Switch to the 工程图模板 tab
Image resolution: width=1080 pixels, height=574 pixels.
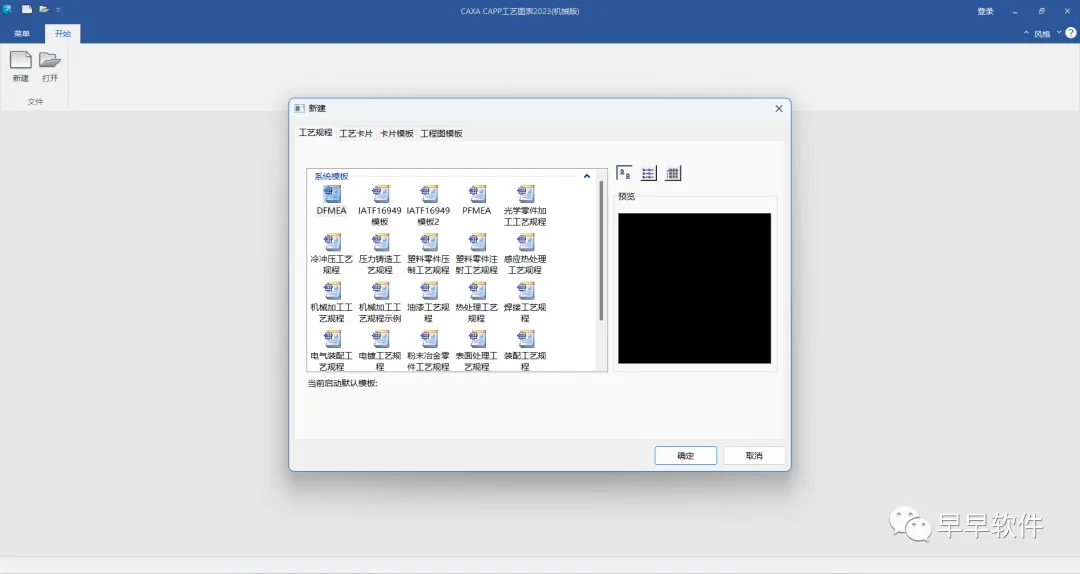tap(442, 134)
